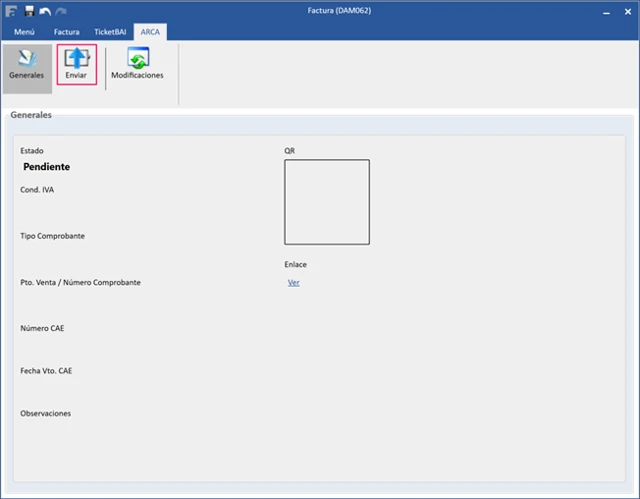Select the ARCA tab

[151, 32]
